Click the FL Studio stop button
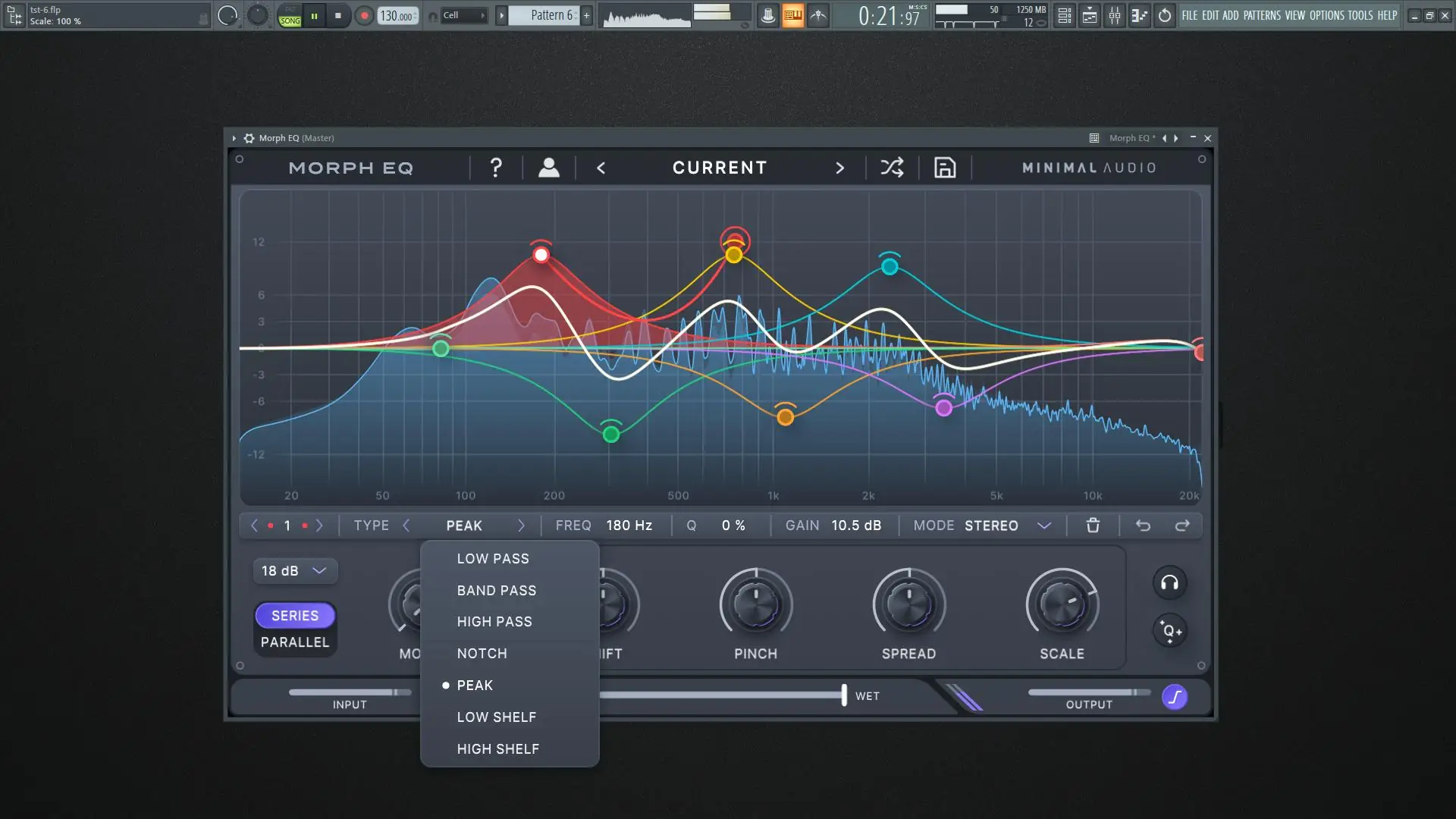1456x819 pixels. pyautogui.click(x=338, y=15)
